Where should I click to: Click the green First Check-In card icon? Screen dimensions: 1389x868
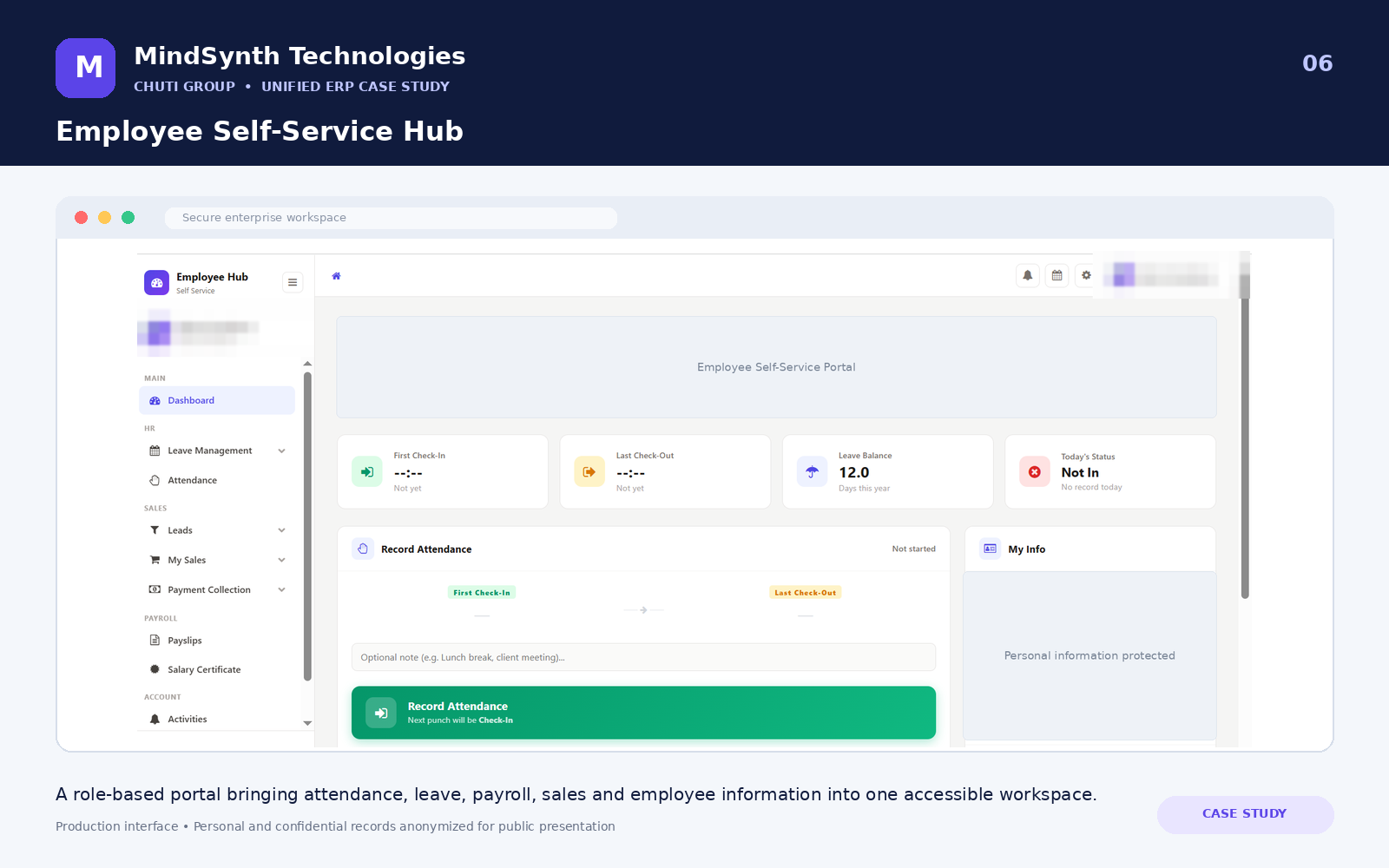[367, 472]
